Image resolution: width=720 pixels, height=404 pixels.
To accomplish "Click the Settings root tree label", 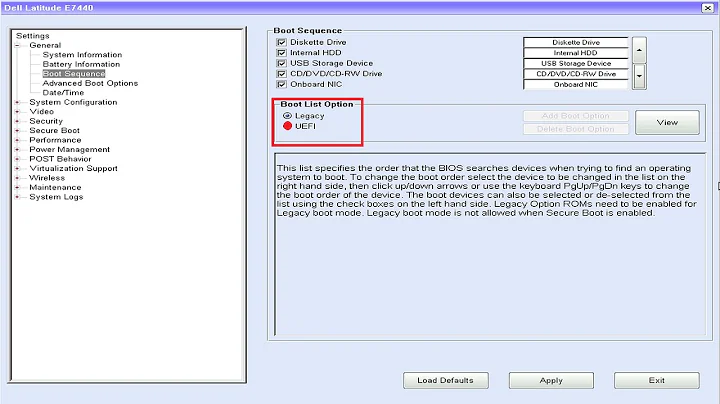I will tap(33, 36).
